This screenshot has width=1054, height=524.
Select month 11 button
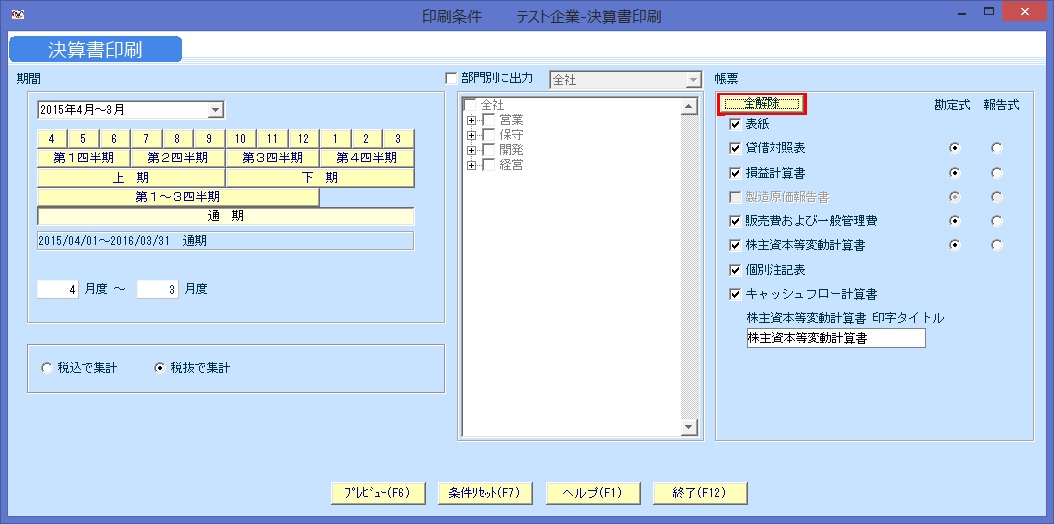click(x=272, y=139)
